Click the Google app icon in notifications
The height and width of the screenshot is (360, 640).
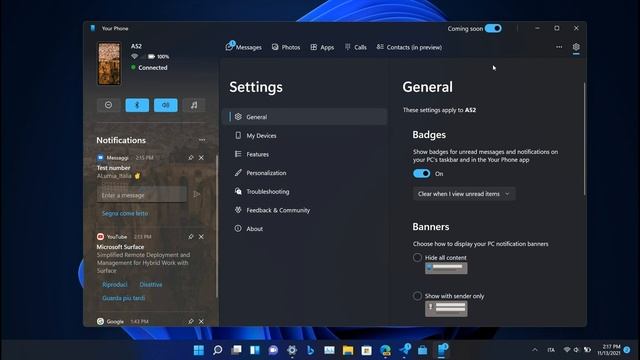click(100, 322)
